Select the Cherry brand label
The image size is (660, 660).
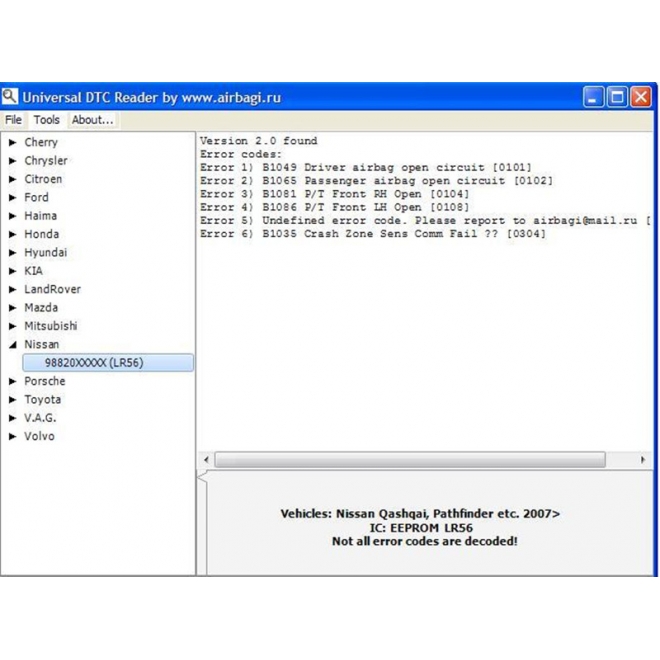pos(41,142)
